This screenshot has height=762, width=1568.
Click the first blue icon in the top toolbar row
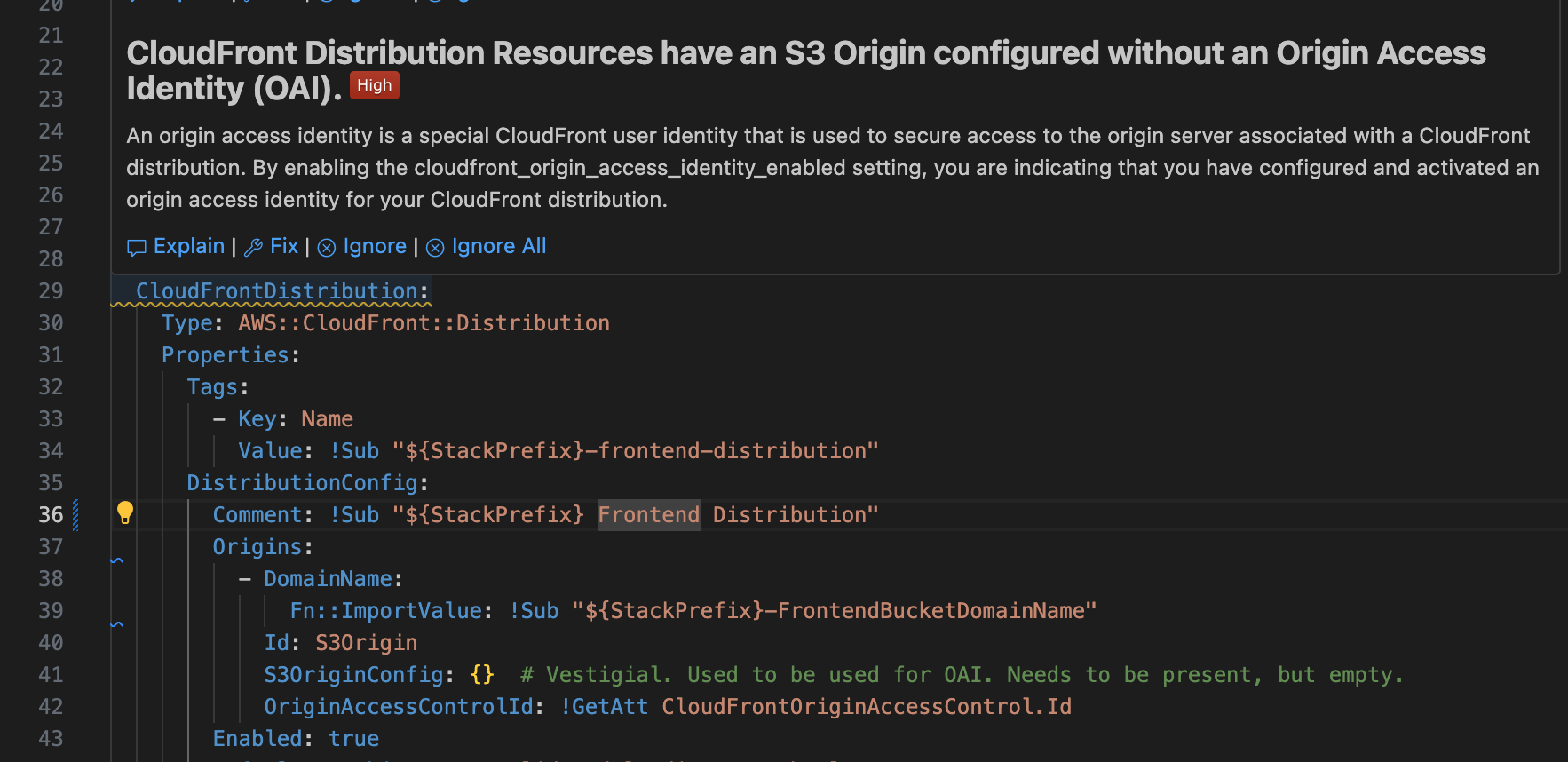[x=133, y=3]
